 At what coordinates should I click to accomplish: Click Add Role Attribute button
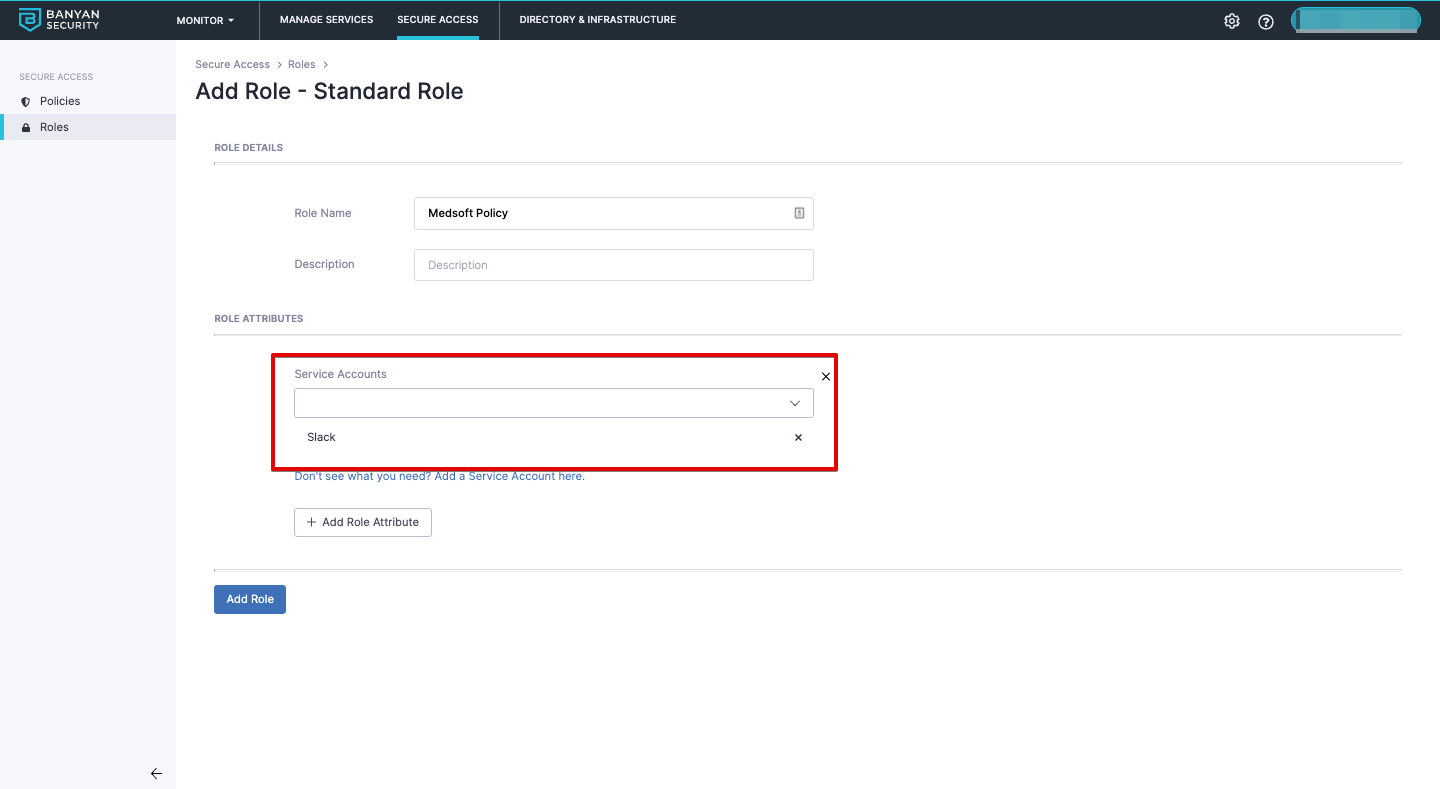363,522
